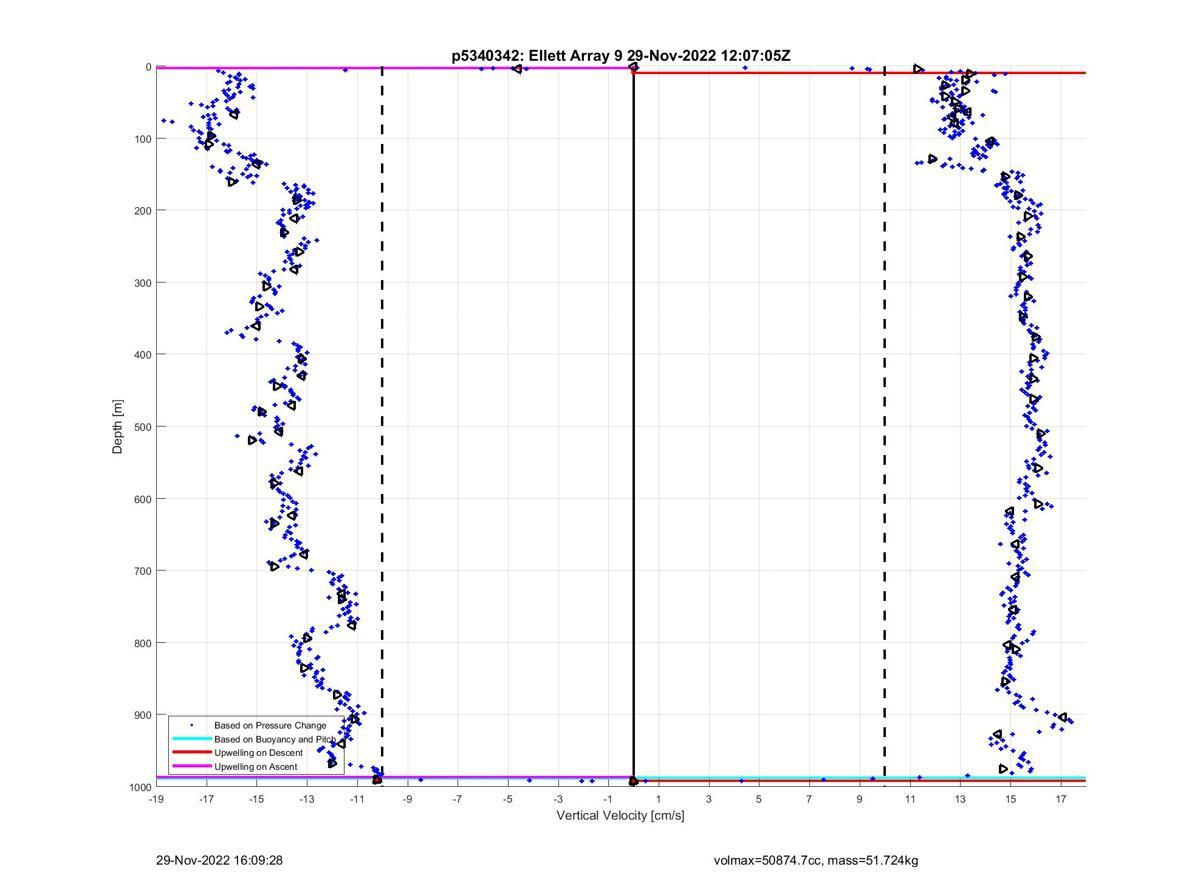
Task: Click depth axis tick label "0"
Action: (148, 67)
